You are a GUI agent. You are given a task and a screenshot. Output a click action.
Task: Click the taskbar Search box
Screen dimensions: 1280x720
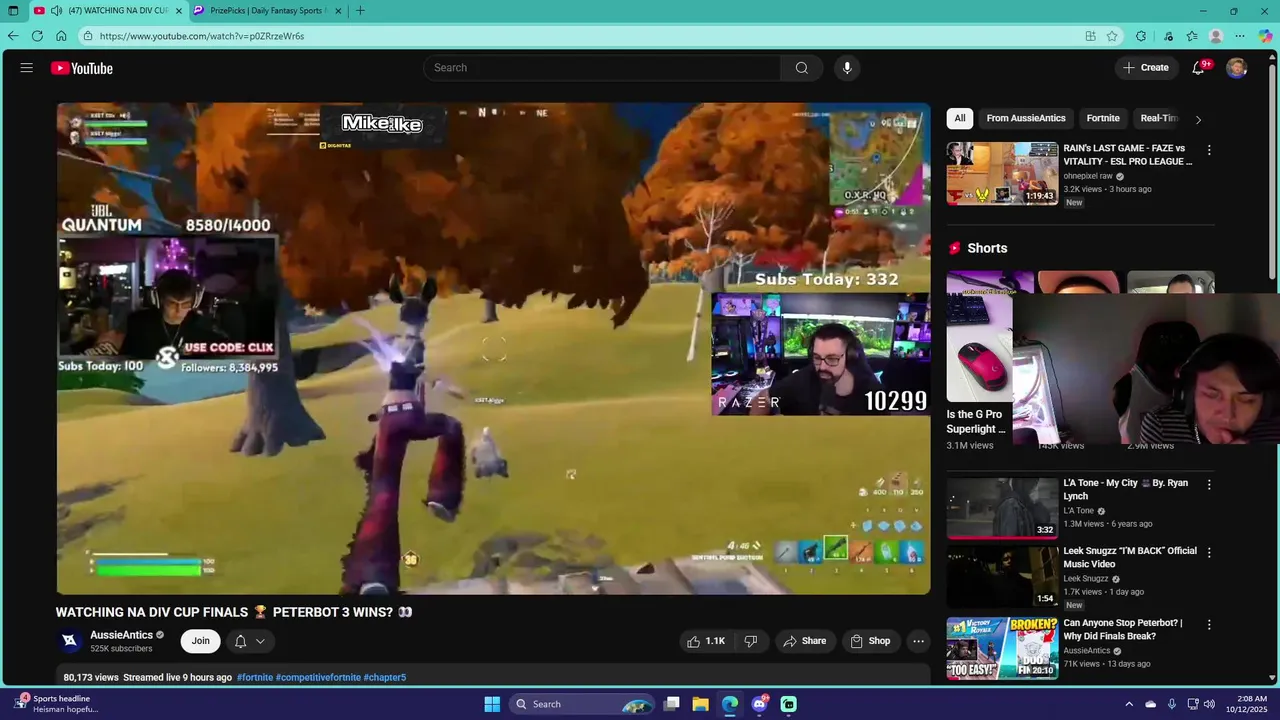(x=581, y=704)
